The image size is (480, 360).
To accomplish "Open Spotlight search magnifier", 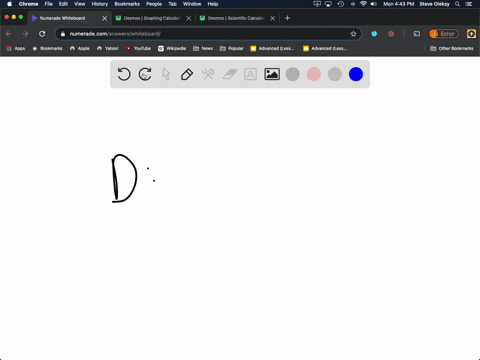I will [458, 4].
